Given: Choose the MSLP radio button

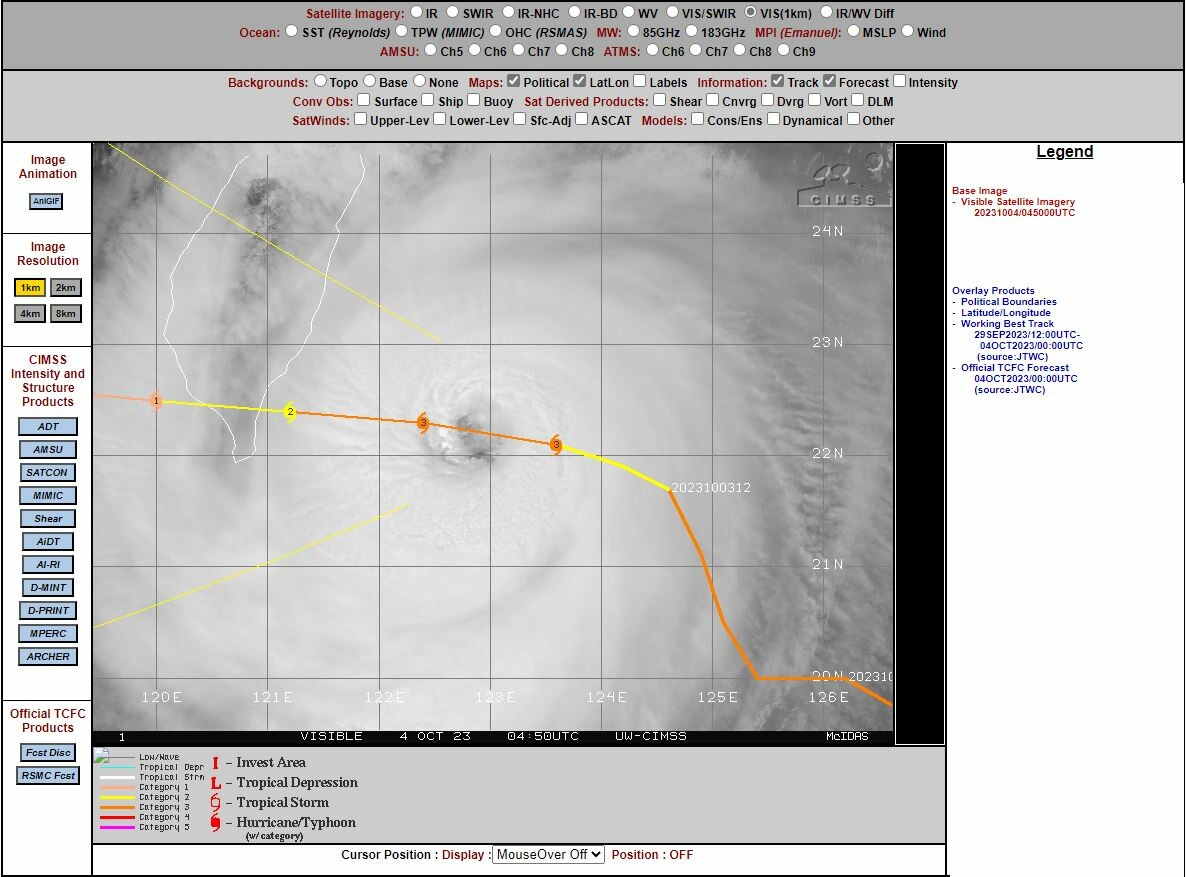Looking at the screenshot, I should [853, 31].
